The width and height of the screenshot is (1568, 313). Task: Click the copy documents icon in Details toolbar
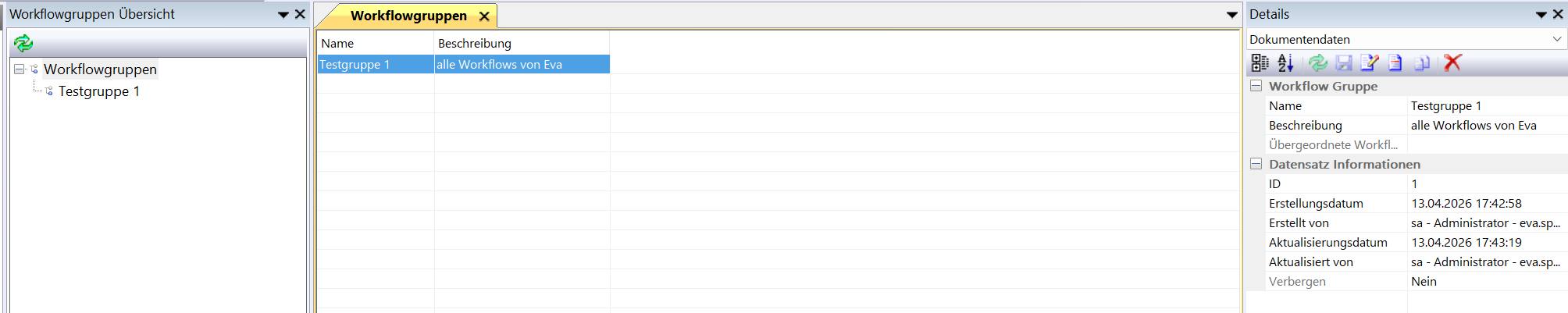[x=1421, y=62]
